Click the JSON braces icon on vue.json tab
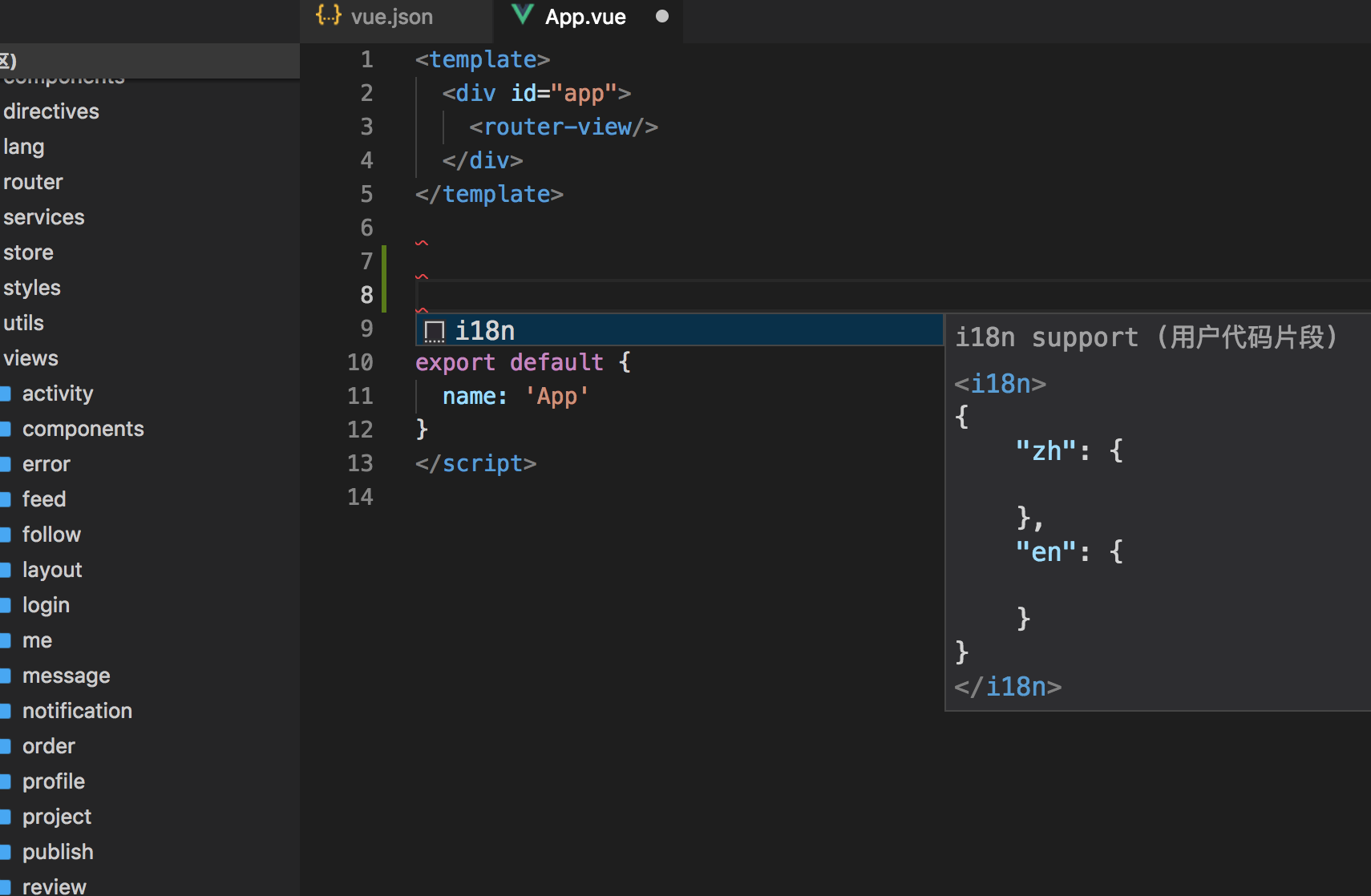 [x=327, y=14]
